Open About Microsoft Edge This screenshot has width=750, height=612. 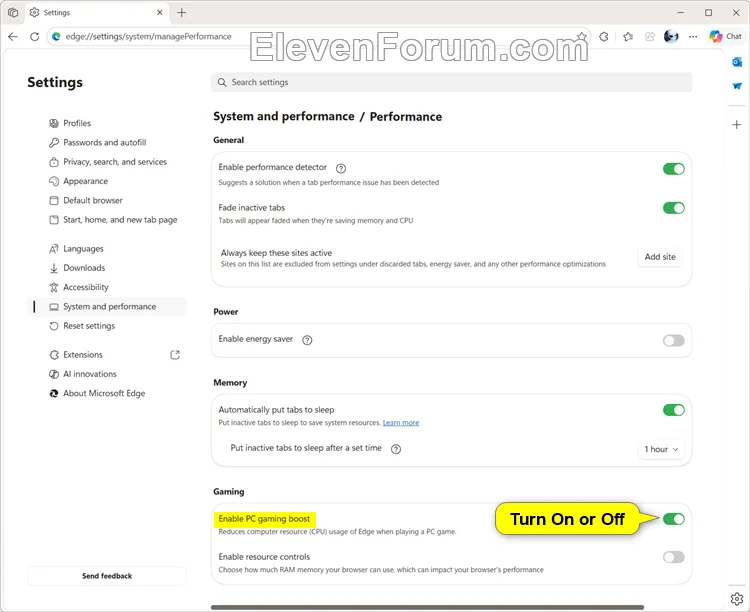[108, 393]
